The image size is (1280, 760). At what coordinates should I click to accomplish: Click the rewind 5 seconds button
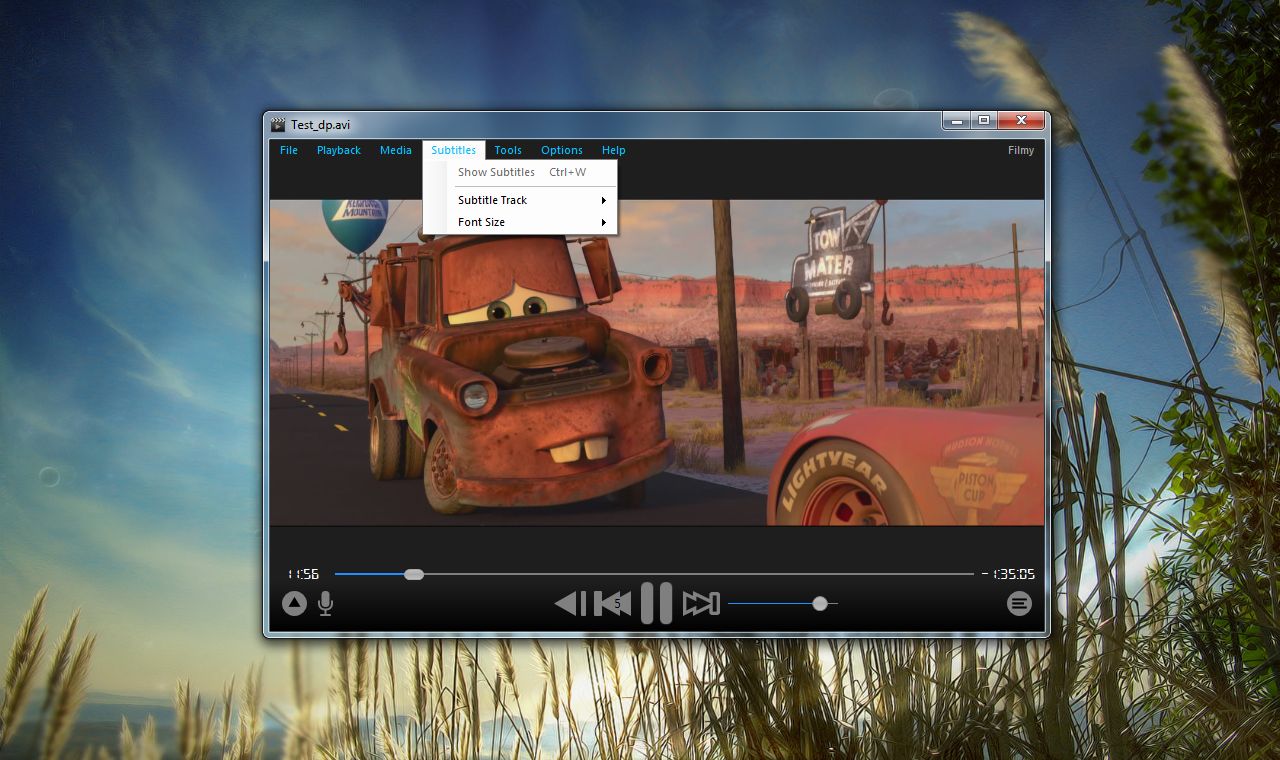pyautogui.click(x=613, y=603)
